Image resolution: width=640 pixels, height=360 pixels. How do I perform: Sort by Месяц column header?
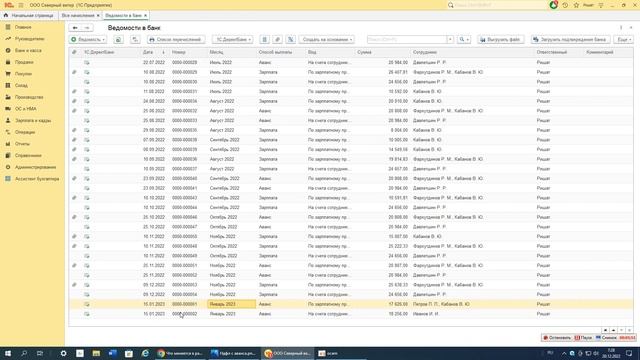(216, 52)
